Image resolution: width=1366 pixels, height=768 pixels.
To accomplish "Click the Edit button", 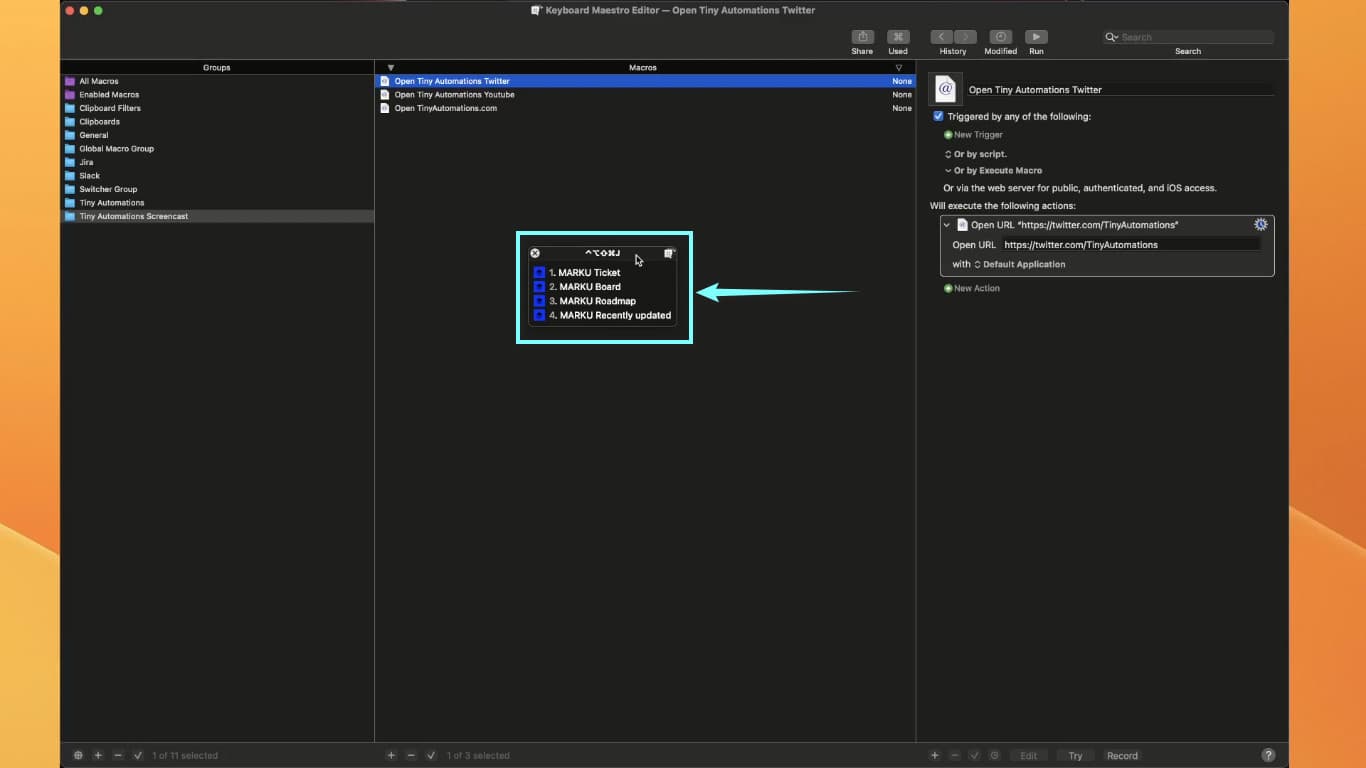I will pos(1028,756).
